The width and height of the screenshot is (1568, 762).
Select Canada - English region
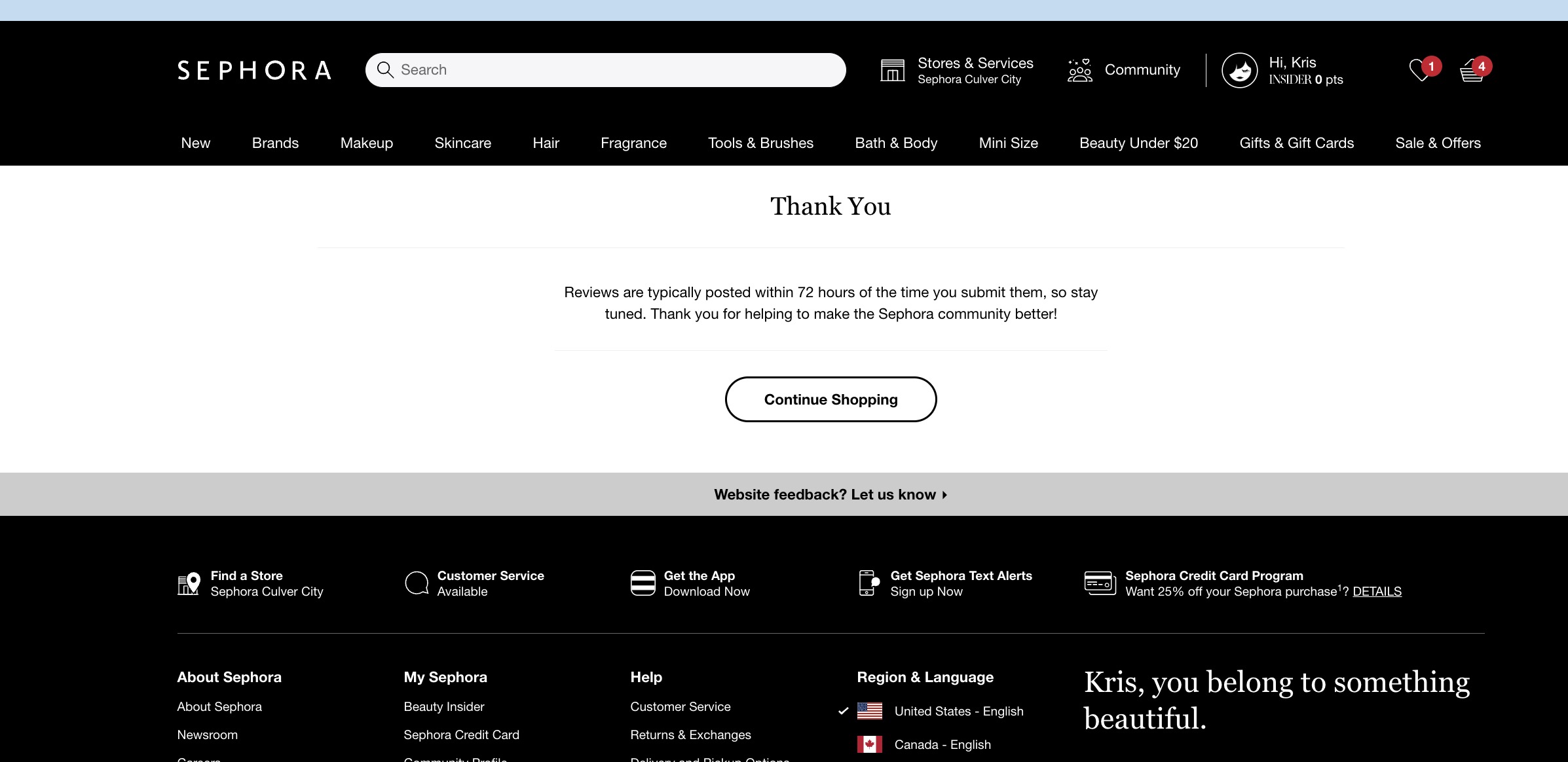pos(942,745)
